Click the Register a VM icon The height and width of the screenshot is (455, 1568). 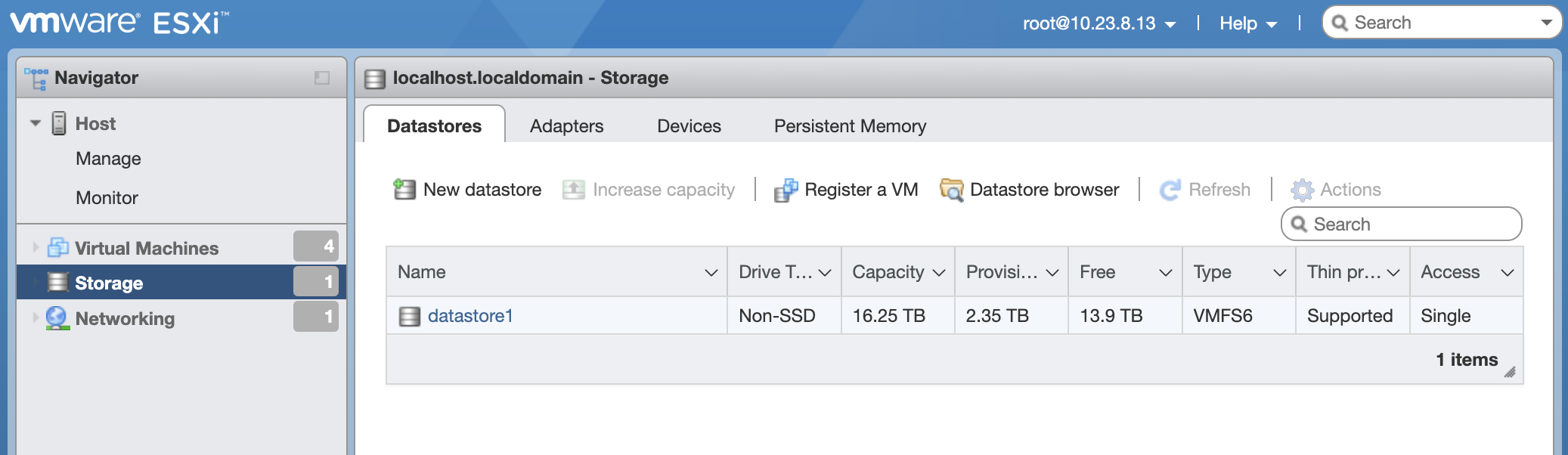(786, 190)
